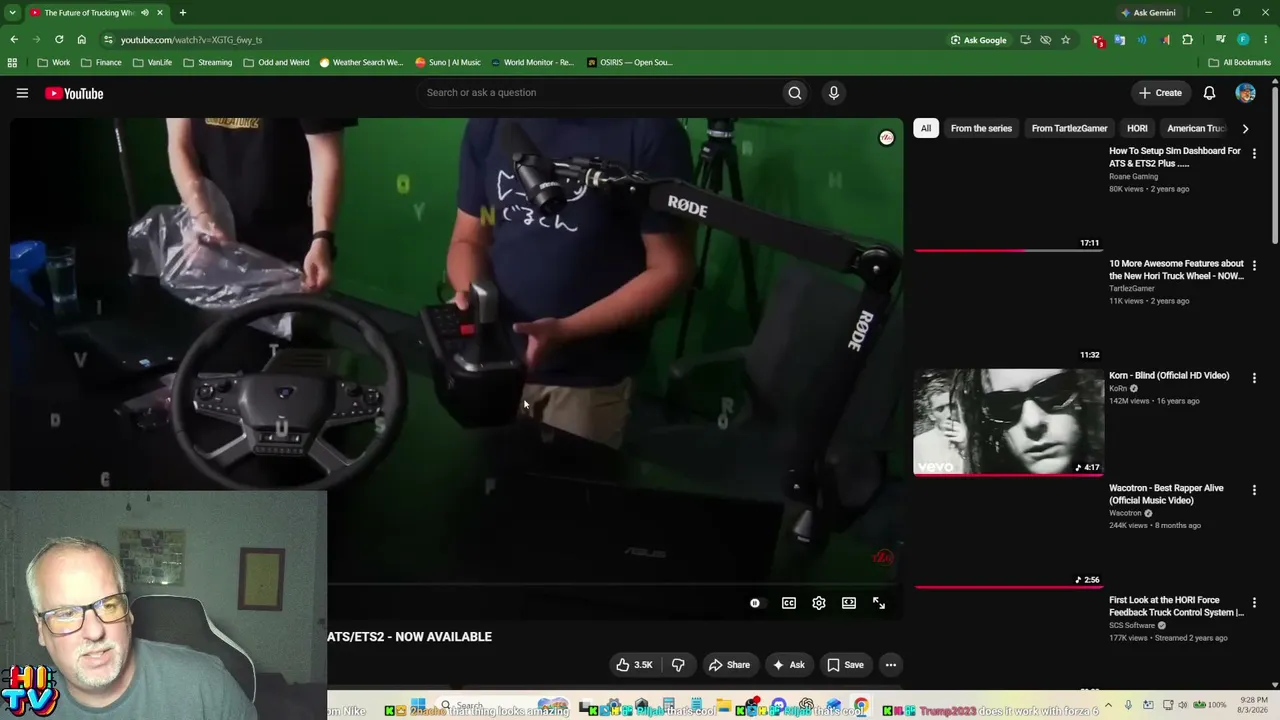This screenshot has height=720, width=1280.
Task: Open Weather Search bookmark
Action: pos(361,62)
